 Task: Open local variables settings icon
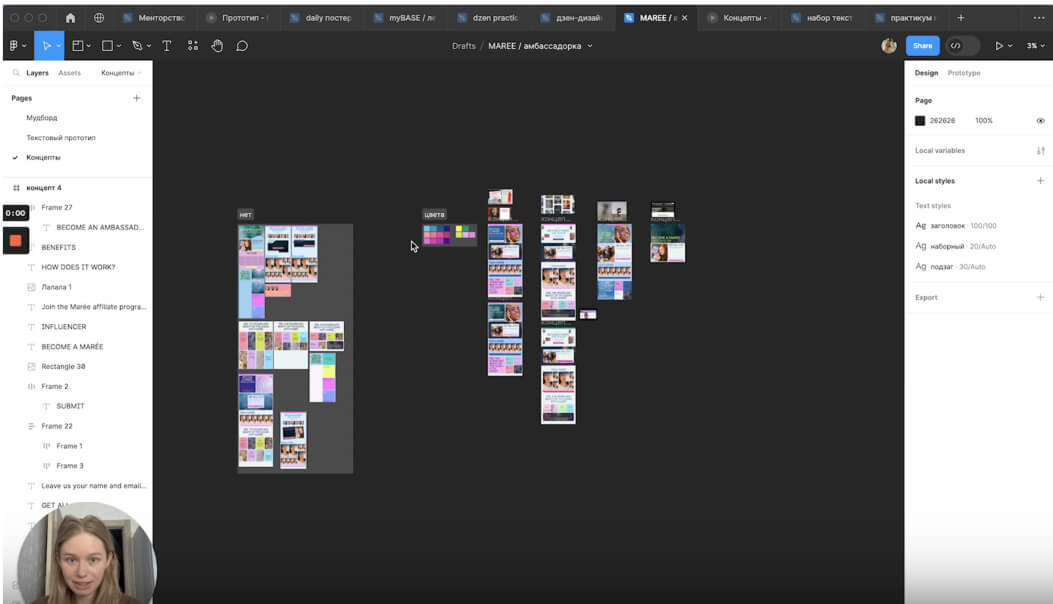coord(1040,150)
